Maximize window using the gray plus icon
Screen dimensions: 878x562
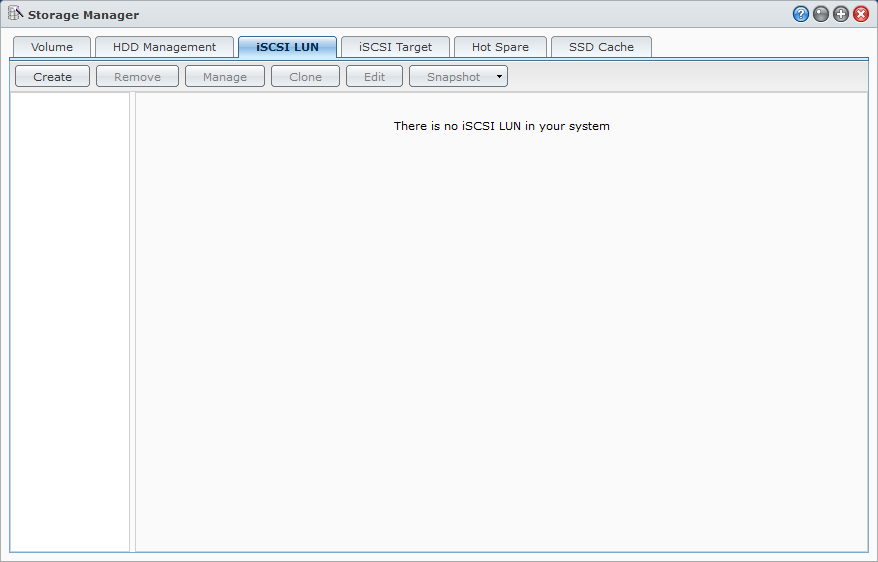tap(841, 14)
